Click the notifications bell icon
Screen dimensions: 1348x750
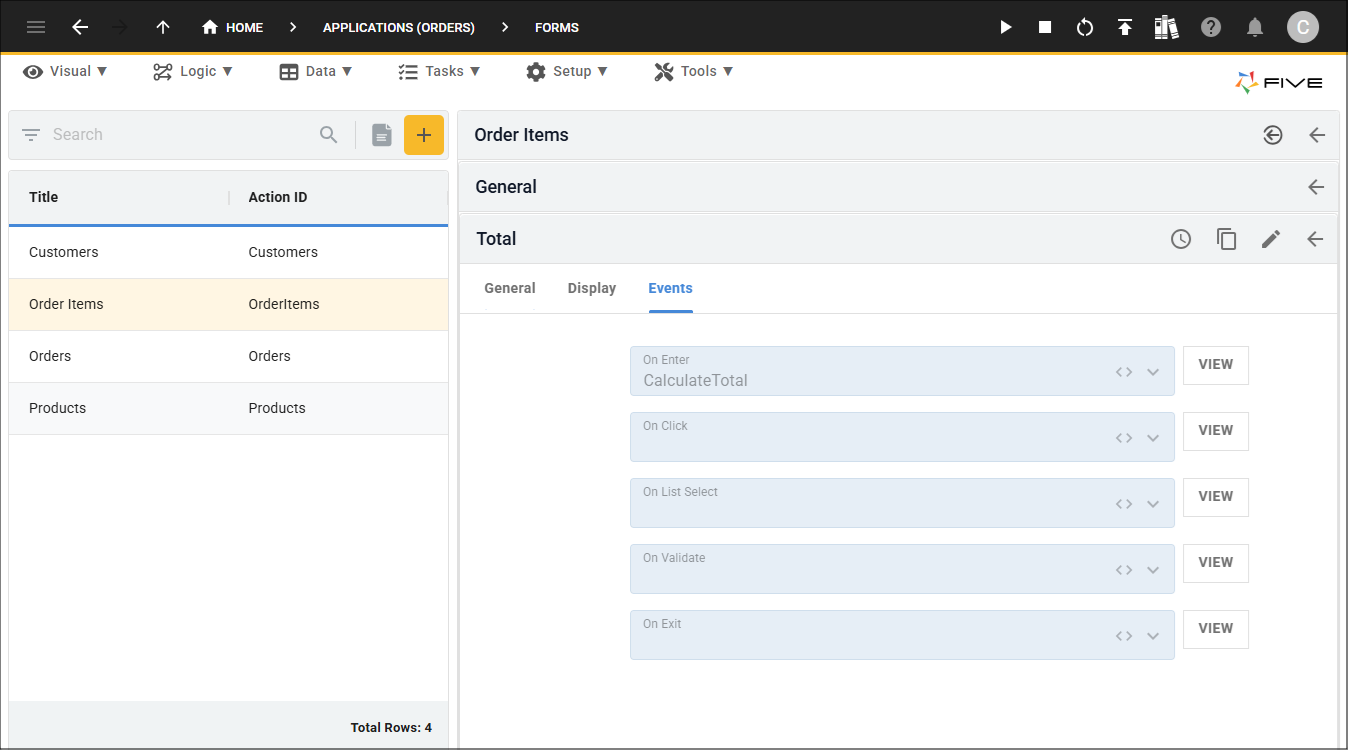[x=1255, y=27]
